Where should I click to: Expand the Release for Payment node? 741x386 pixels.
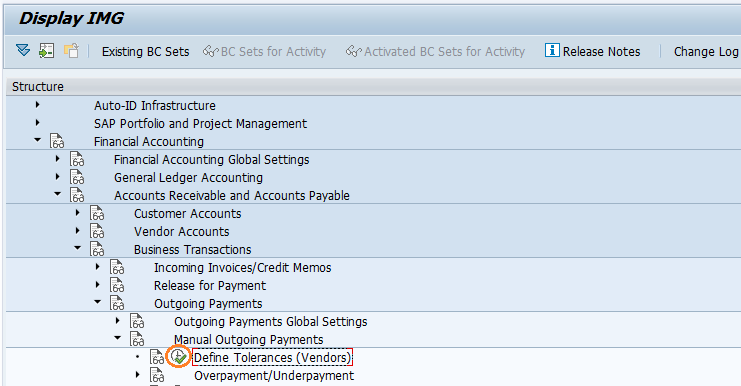(x=97, y=284)
